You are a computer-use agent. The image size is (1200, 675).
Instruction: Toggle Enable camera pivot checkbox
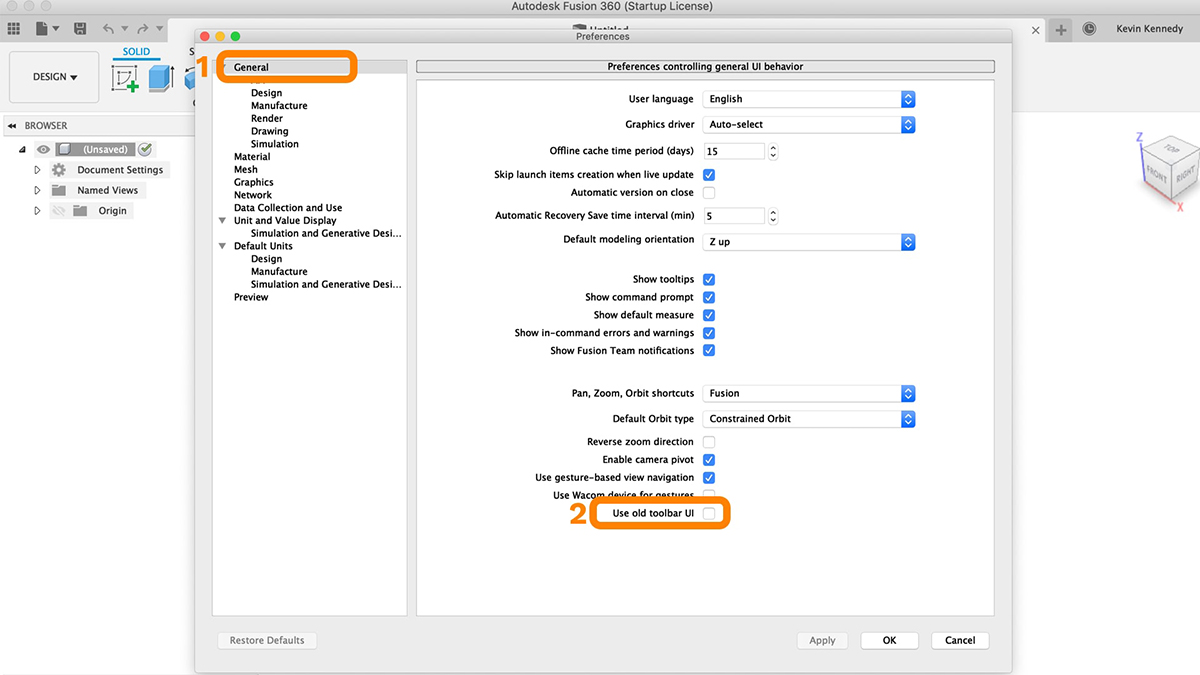point(709,460)
